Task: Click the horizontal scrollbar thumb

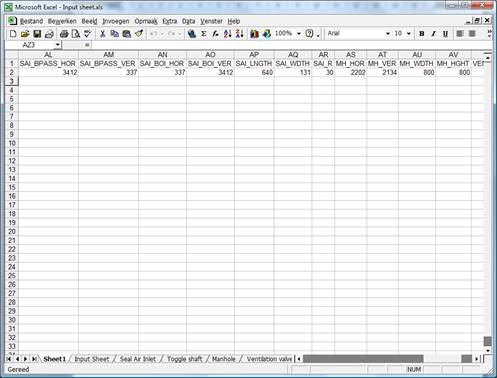Action: tap(363, 359)
